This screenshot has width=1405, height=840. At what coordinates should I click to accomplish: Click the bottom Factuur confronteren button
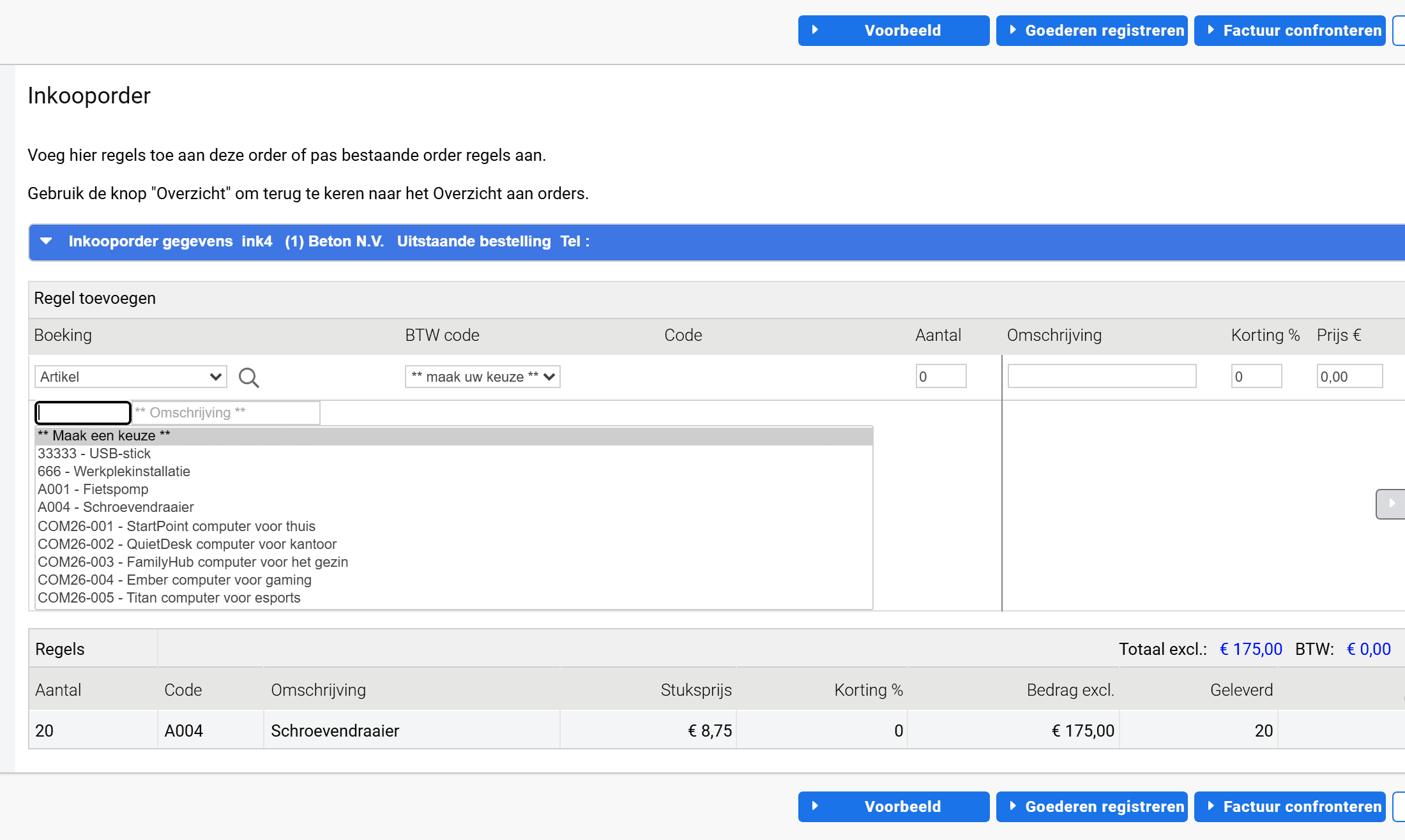click(1289, 807)
